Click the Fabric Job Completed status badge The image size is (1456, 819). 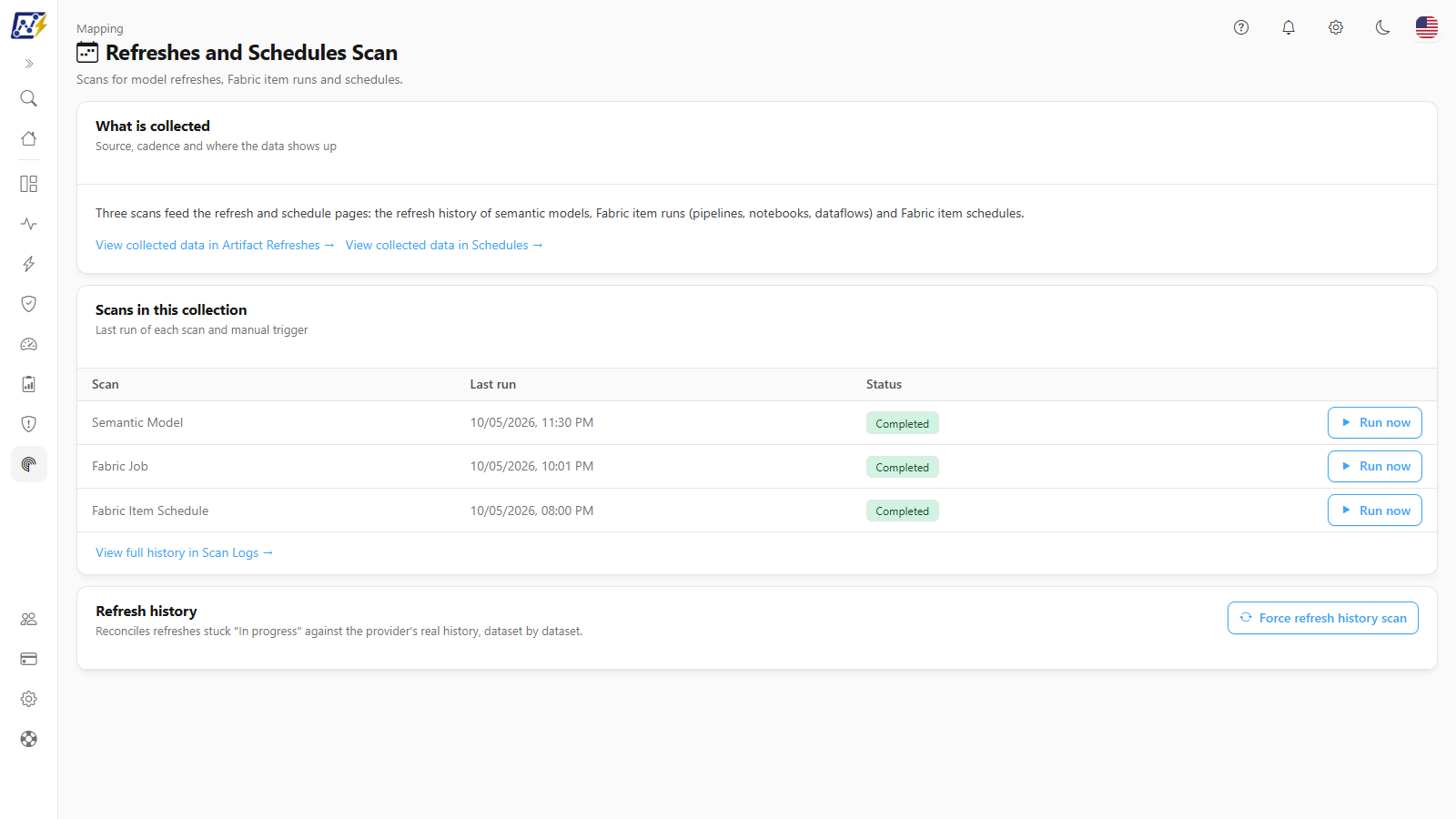pyautogui.click(x=903, y=467)
